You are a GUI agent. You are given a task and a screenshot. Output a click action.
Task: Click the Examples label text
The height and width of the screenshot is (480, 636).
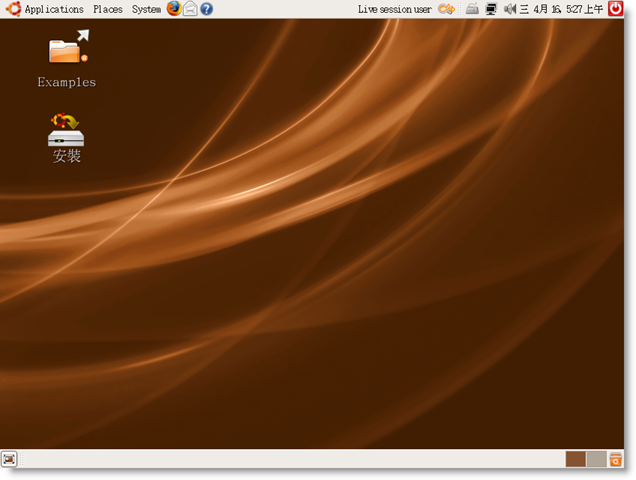67,82
